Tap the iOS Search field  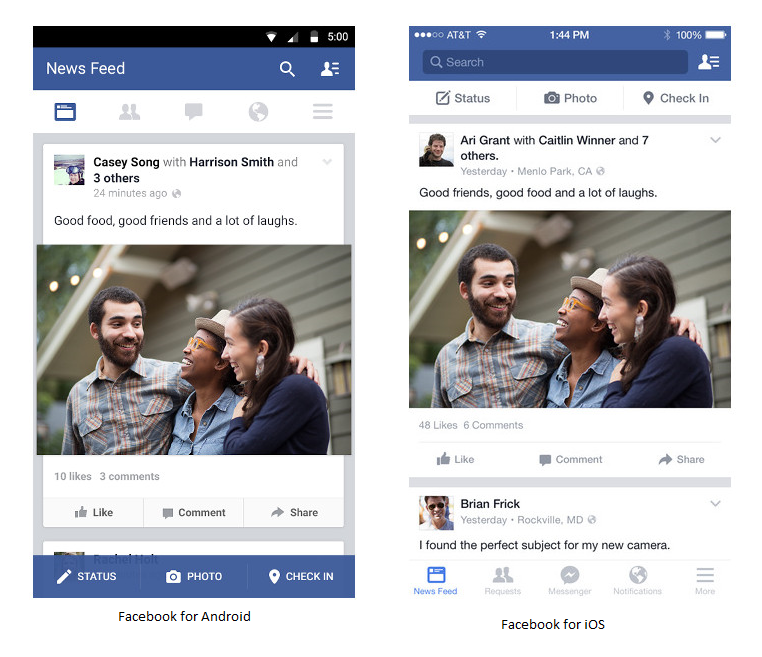point(555,62)
